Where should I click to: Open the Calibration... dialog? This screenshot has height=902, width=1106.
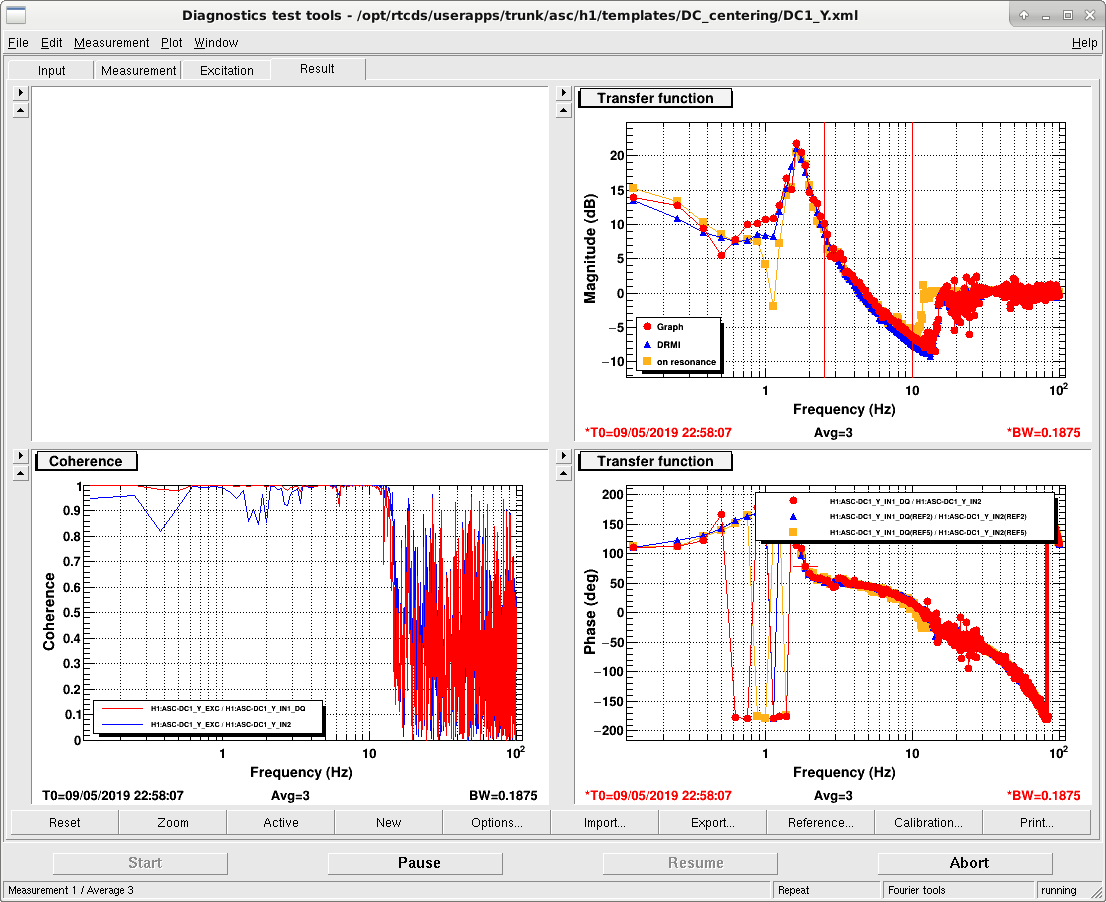tap(928, 822)
